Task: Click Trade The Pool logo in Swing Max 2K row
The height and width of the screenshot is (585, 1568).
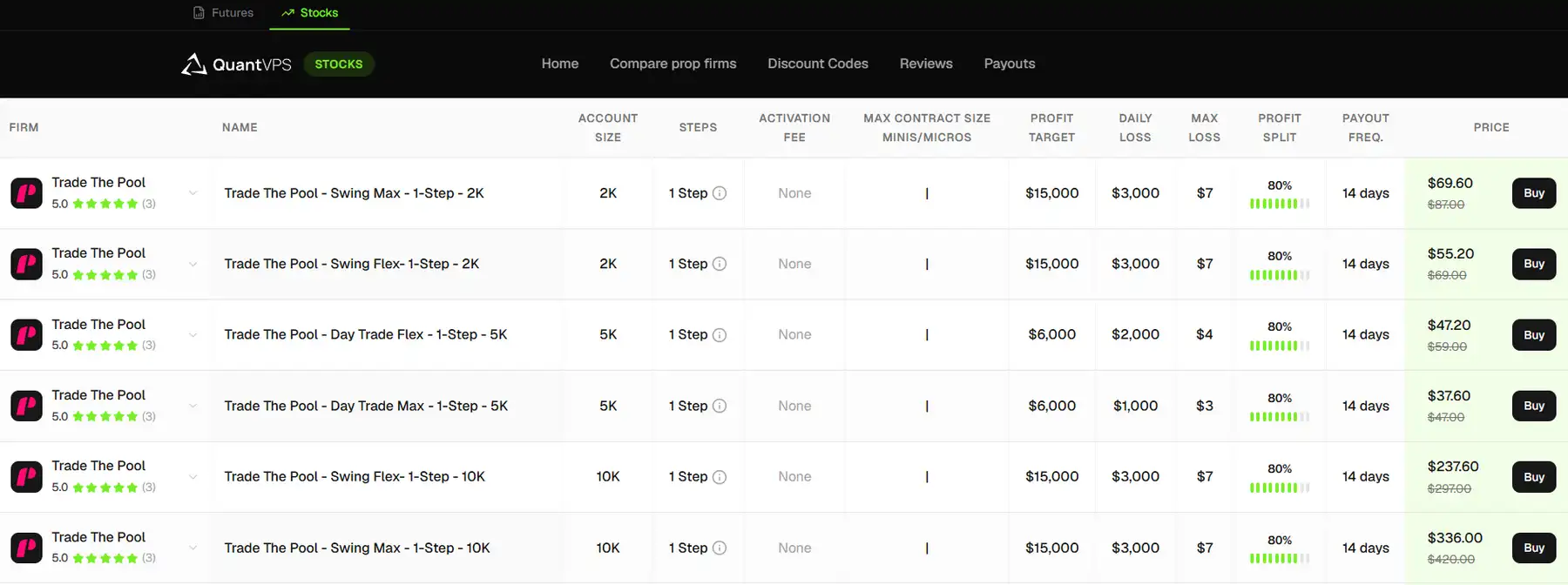Action: coord(26,193)
